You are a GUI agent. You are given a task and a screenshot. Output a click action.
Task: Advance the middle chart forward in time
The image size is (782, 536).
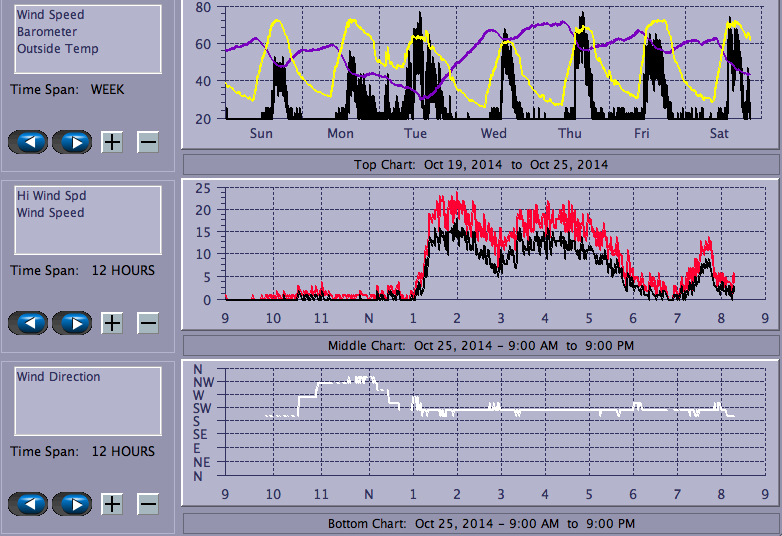[71, 323]
